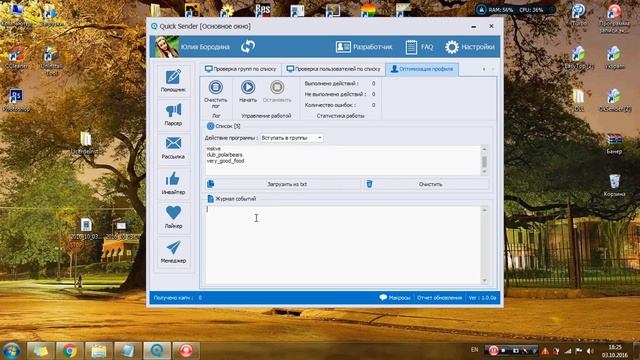Click the Юлия Бородина profile avatar
The image size is (640, 360).
167,47
